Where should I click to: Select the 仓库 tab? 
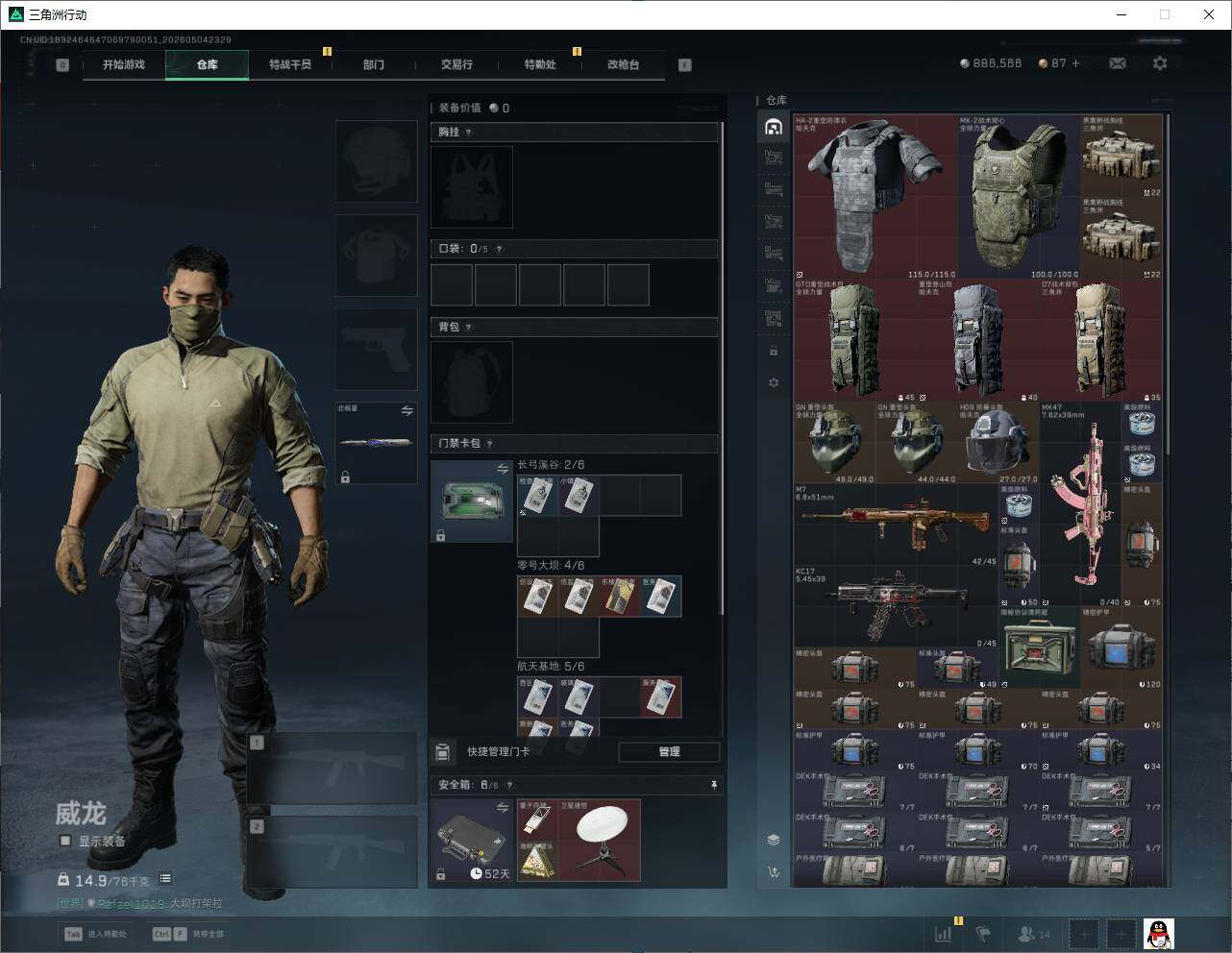pos(207,64)
